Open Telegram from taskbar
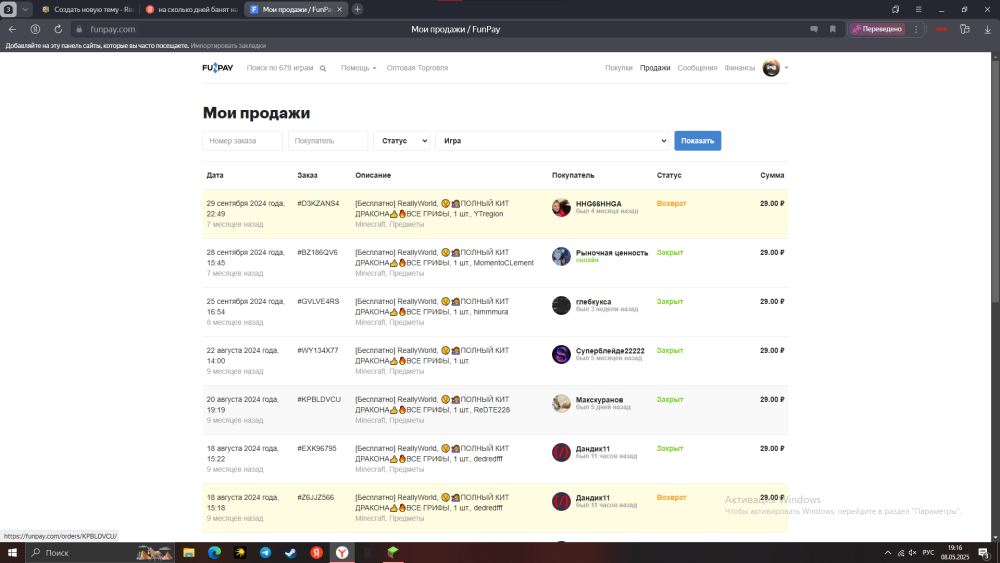This screenshot has height=563, width=1000. click(265, 553)
